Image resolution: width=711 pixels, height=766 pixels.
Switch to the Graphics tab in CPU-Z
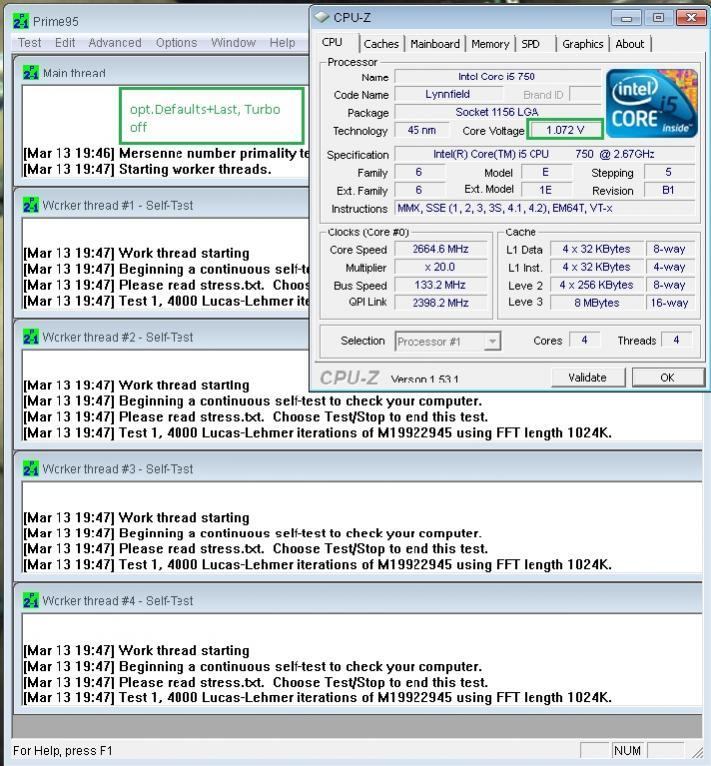pos(582,44)
